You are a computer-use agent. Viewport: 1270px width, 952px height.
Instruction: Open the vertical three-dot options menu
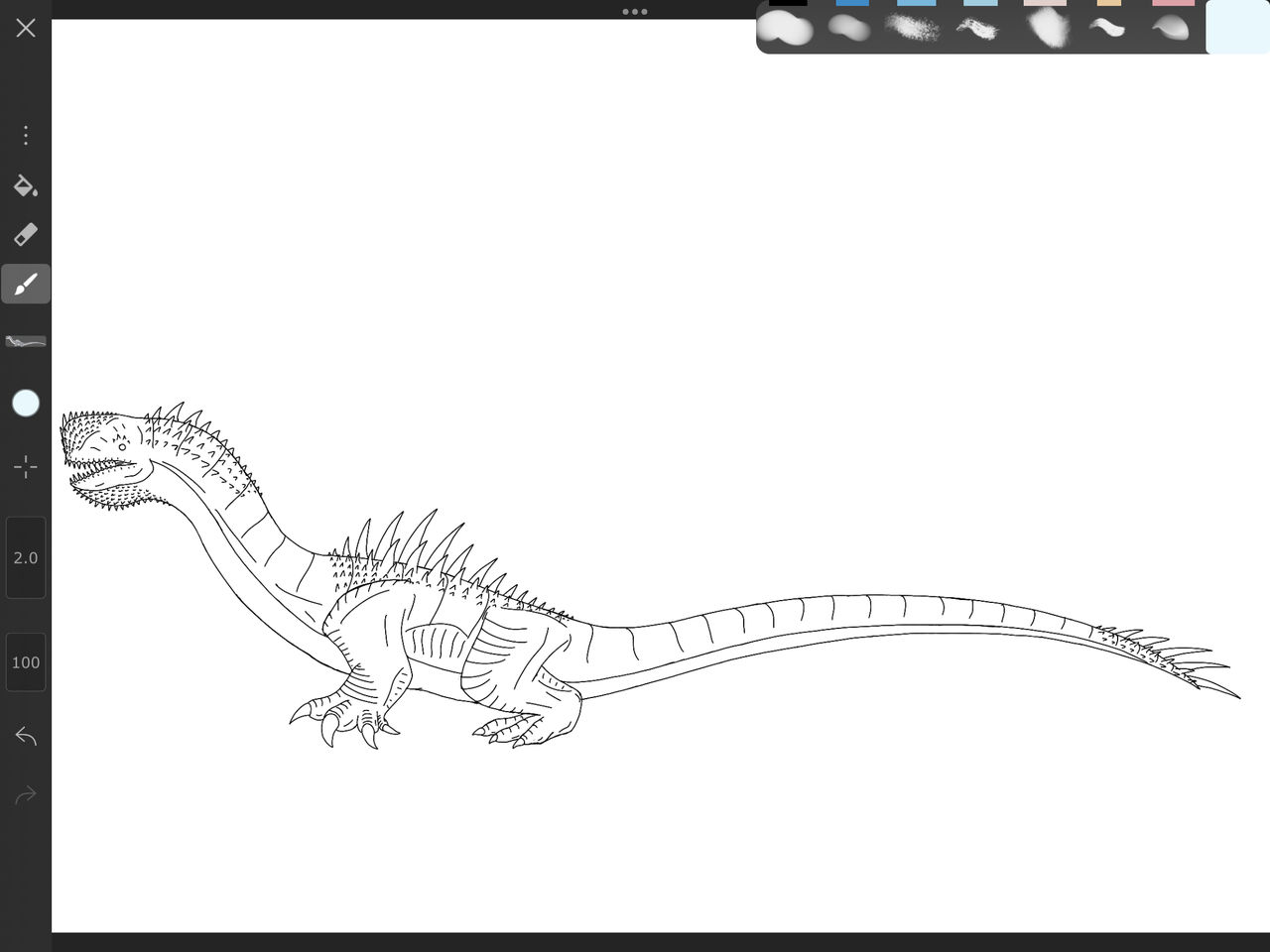click(26, 135)
